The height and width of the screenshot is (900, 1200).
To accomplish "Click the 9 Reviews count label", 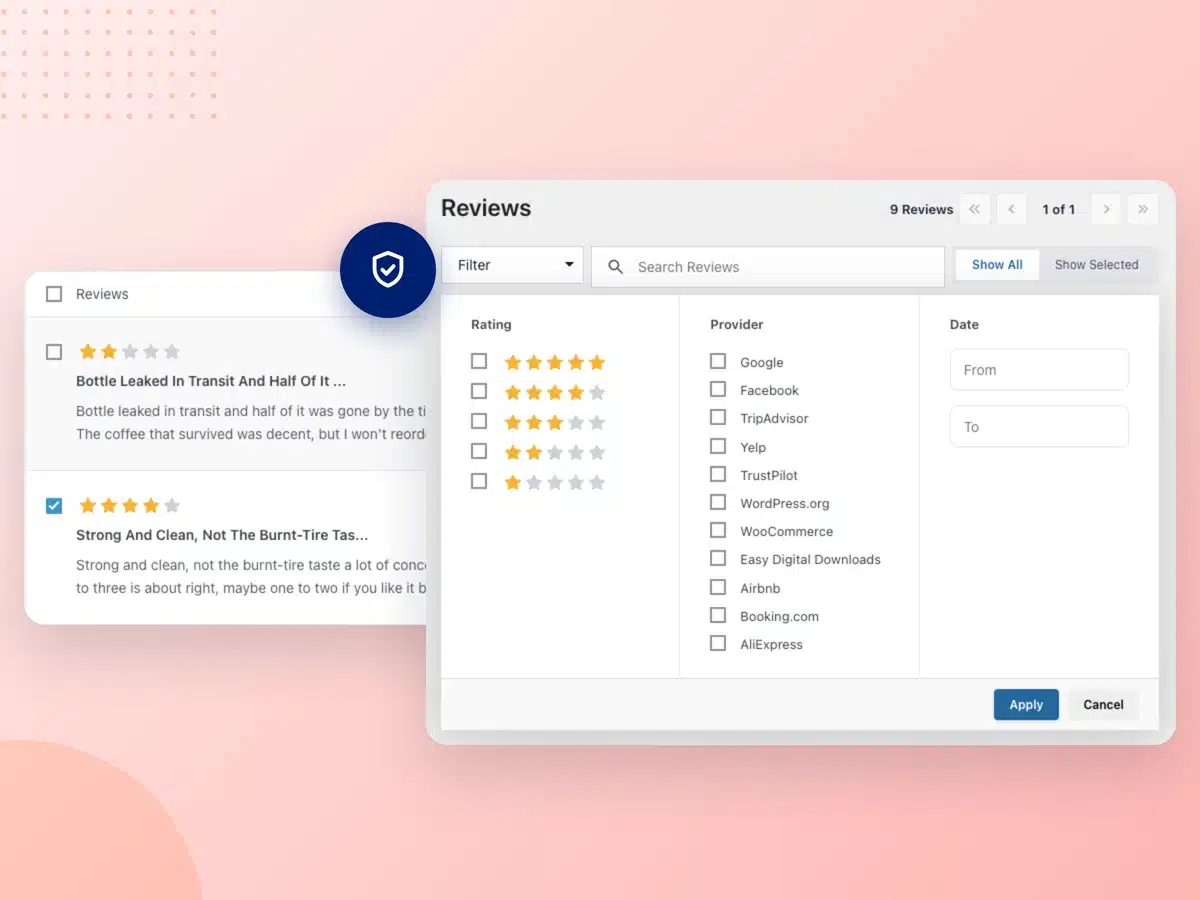I will point(921,210).
